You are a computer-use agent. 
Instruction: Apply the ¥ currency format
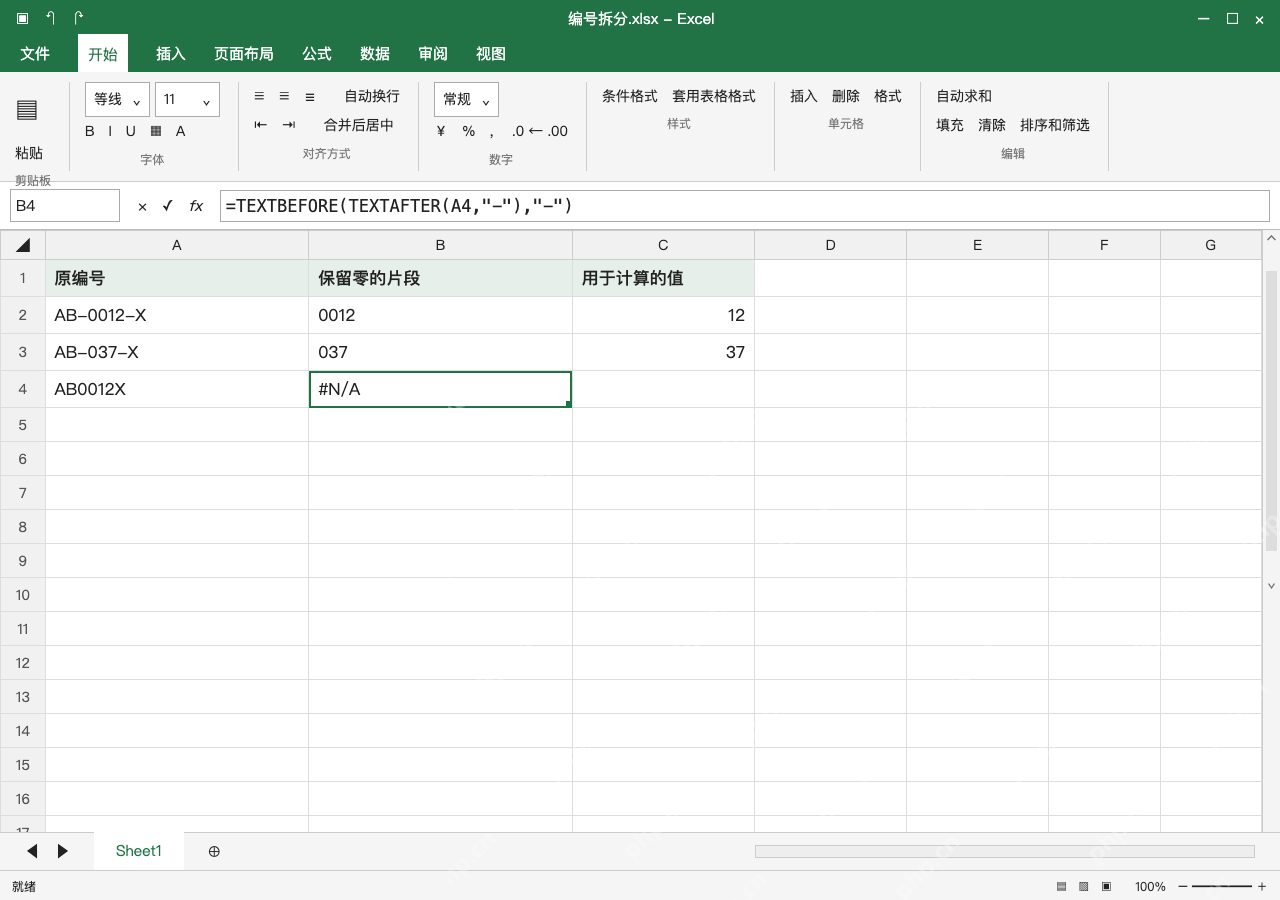click(441, 131)
